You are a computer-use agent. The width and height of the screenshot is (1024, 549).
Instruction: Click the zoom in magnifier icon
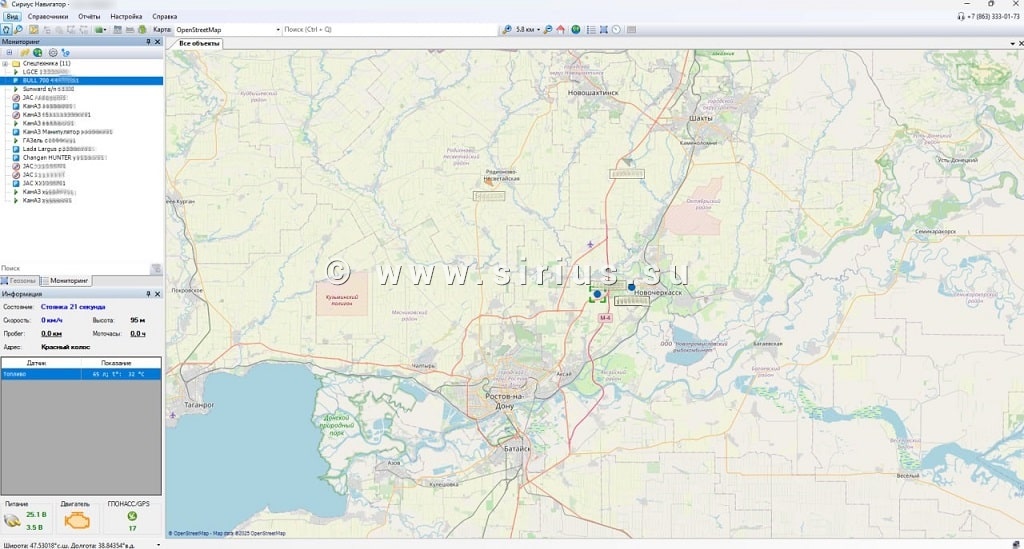coord(507,30)
